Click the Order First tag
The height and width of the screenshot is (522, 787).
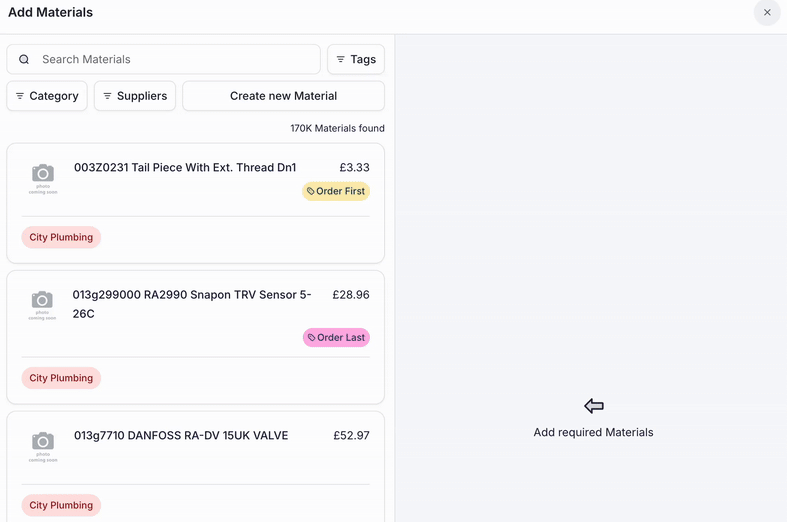tap(336, 191)
